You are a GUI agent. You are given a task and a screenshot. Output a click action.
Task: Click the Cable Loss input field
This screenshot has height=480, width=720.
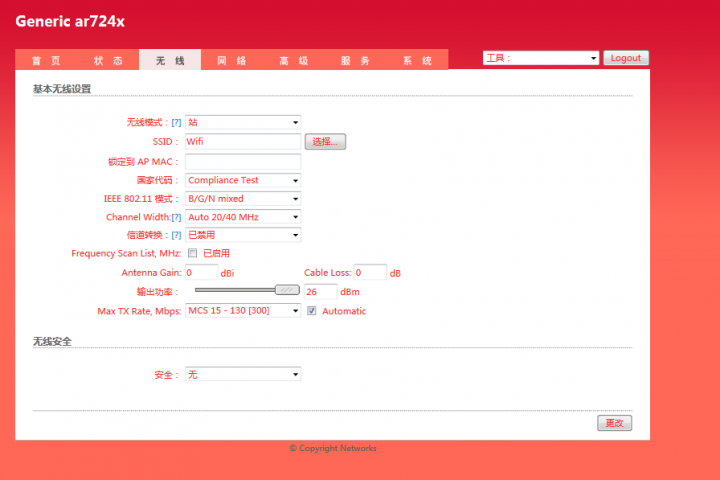click(x=370, y=272)
